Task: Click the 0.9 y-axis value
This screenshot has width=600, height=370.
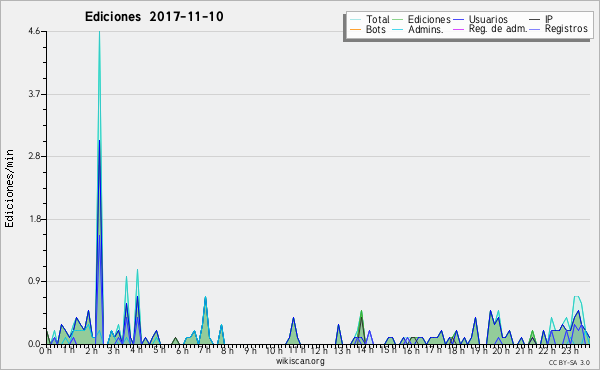Action: pyautogui.click(x=34, y=282)
